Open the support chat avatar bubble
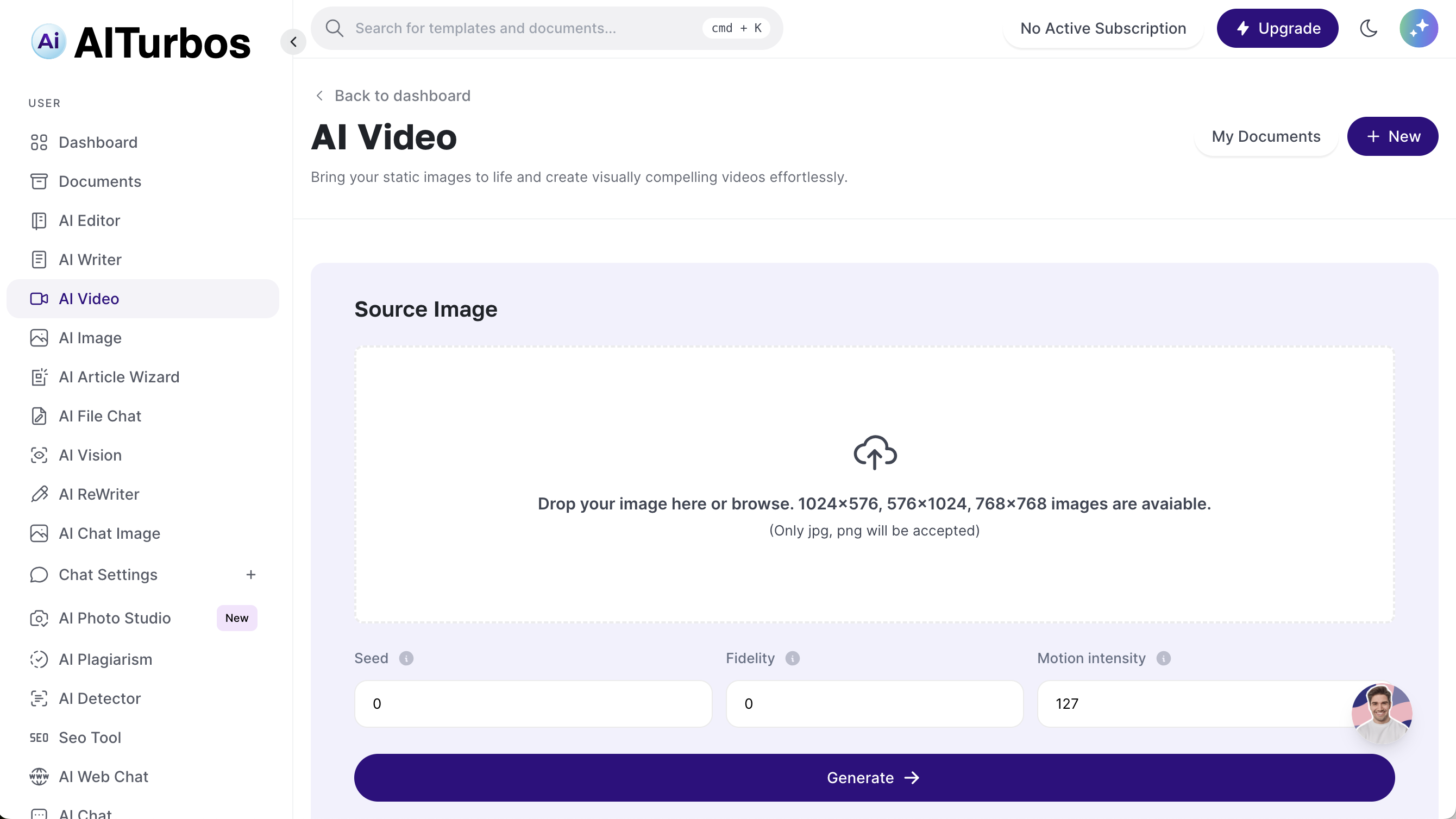 tap(1382, 713)
